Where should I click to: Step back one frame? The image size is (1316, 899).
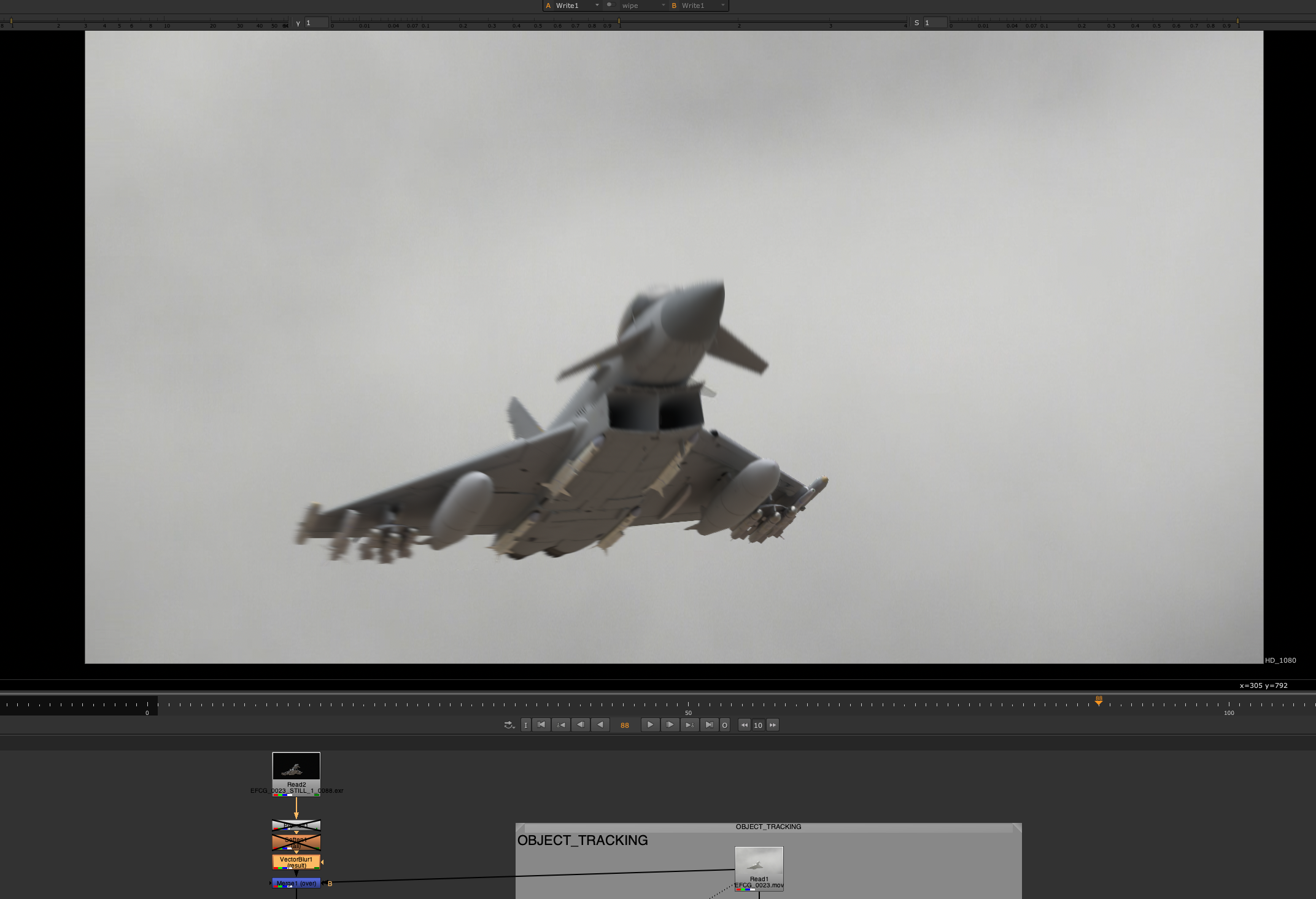(580, 725)
